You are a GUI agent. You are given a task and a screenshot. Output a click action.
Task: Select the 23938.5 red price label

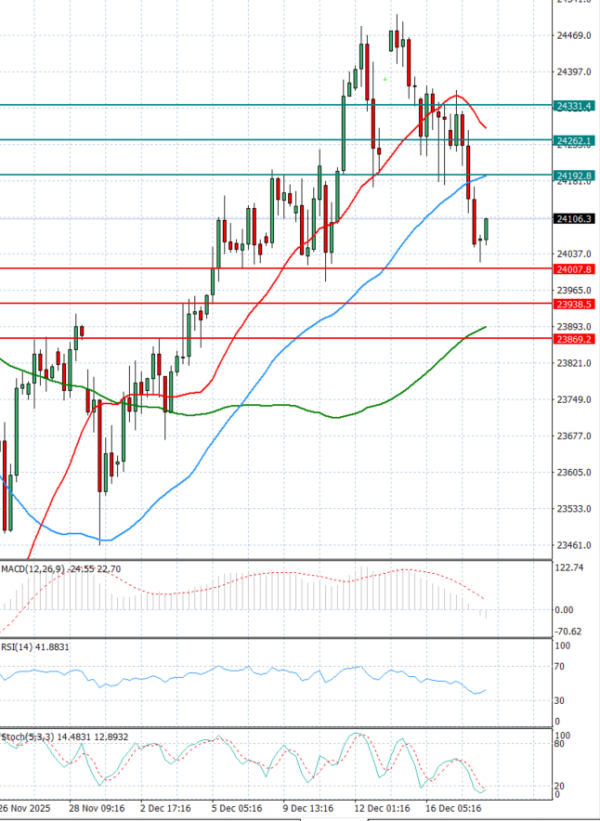click(x=575, y=304)
